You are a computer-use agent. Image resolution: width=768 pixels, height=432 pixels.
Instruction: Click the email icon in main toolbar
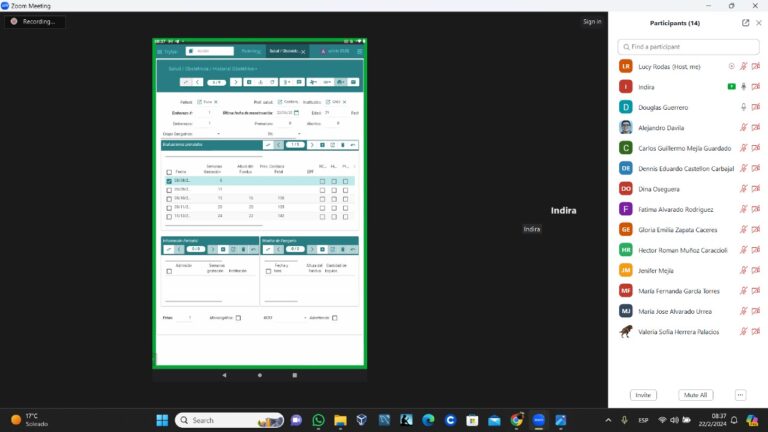pos(353,82)
